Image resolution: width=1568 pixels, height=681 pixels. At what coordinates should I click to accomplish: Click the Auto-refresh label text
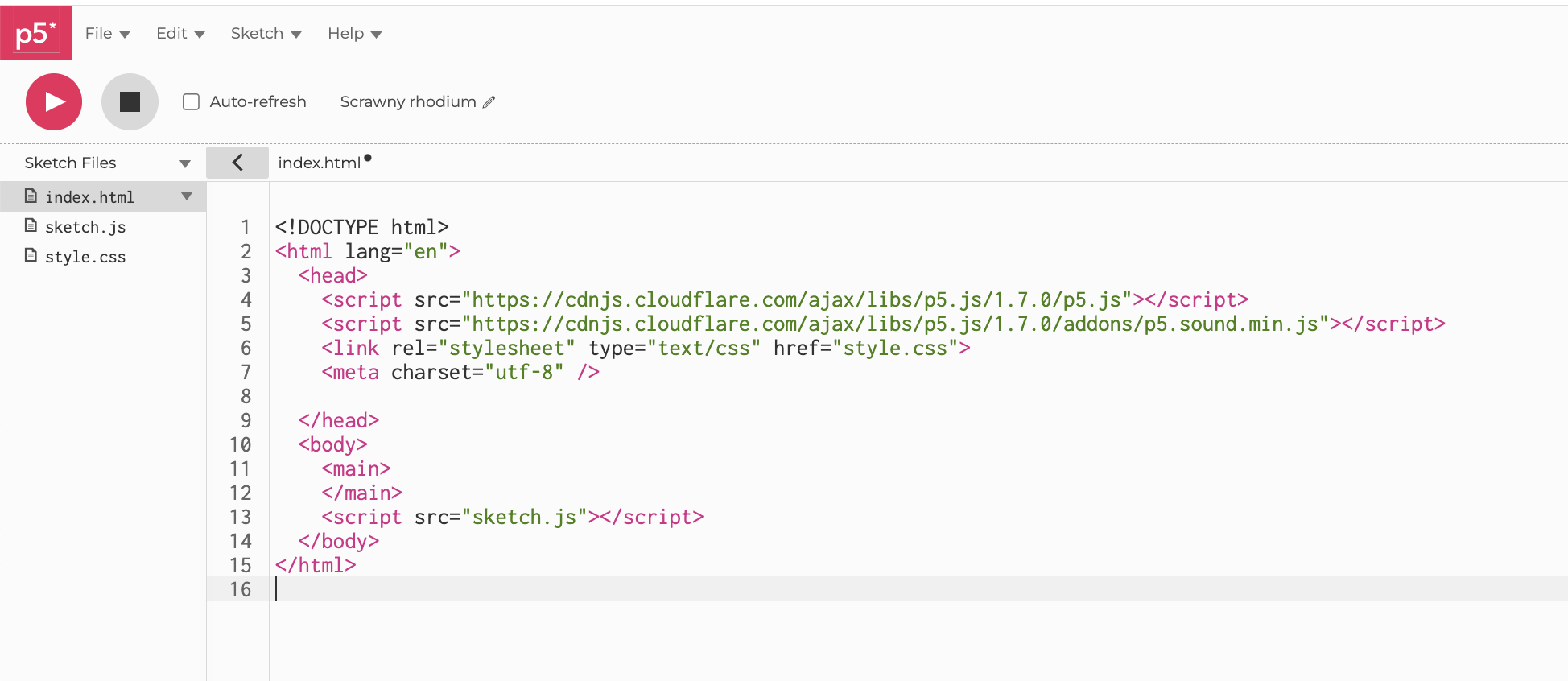point(258,101)
